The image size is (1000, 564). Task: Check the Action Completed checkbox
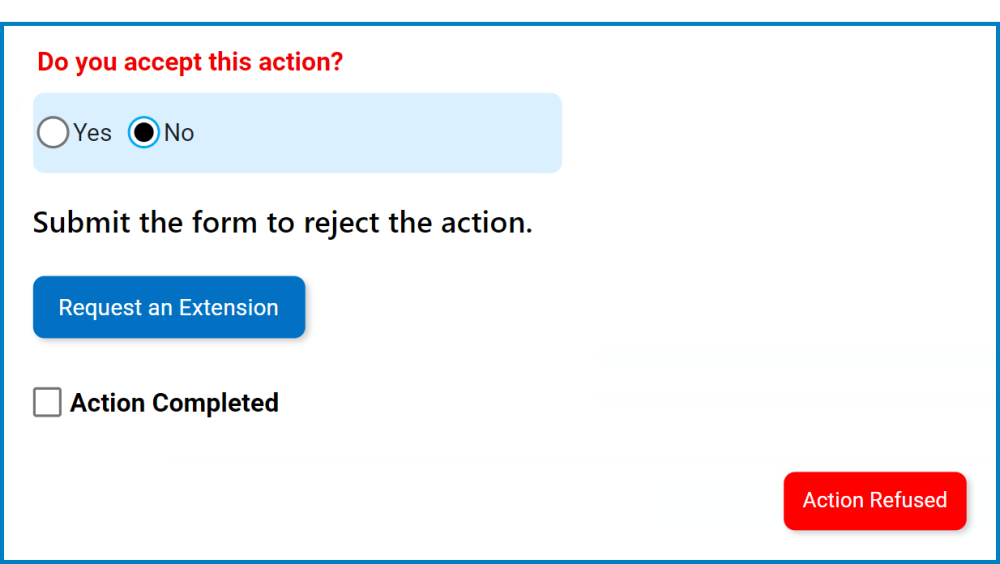click(47, 403)
